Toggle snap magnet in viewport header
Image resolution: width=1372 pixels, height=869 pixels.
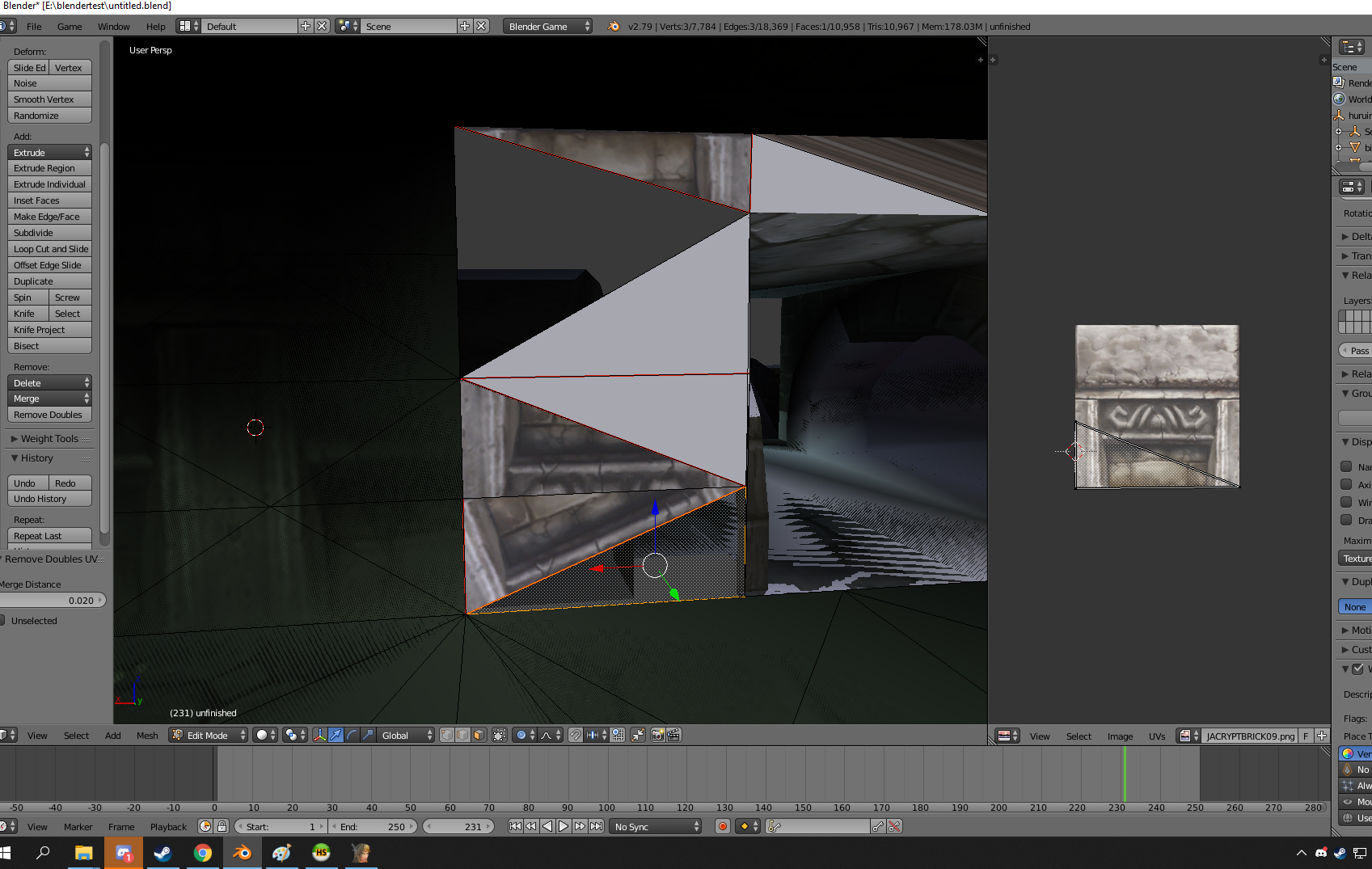pyautogui.click(x=575, y=735)
